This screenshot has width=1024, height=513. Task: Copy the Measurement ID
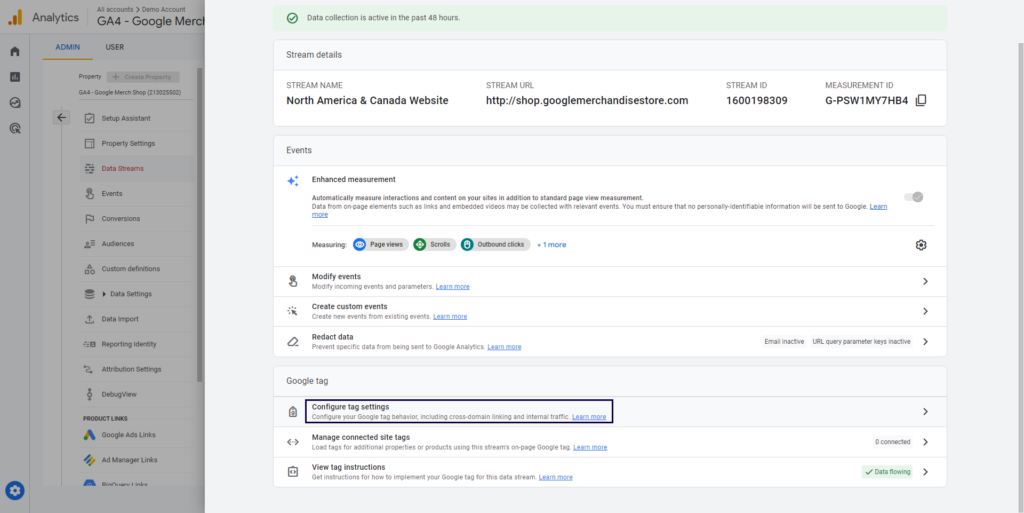[921, 101]
